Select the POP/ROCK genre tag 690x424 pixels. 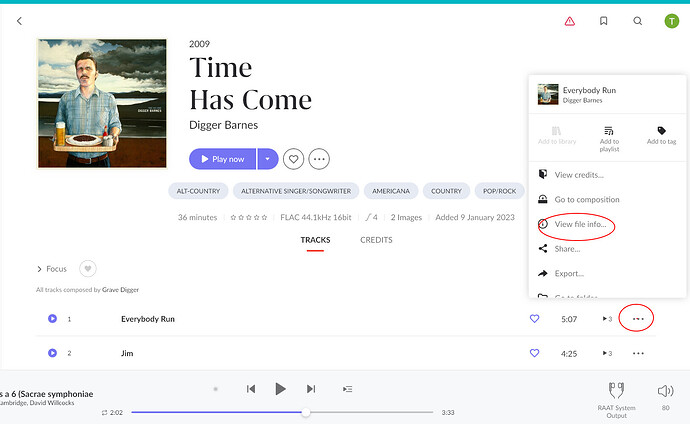tap(499, 191)
